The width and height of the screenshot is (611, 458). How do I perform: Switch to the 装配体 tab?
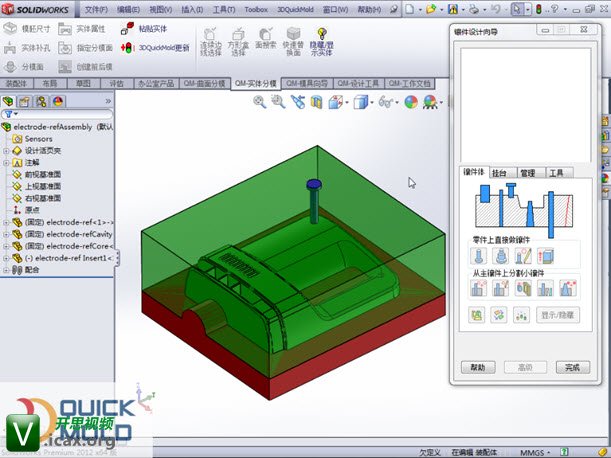[x=16, y=83]
